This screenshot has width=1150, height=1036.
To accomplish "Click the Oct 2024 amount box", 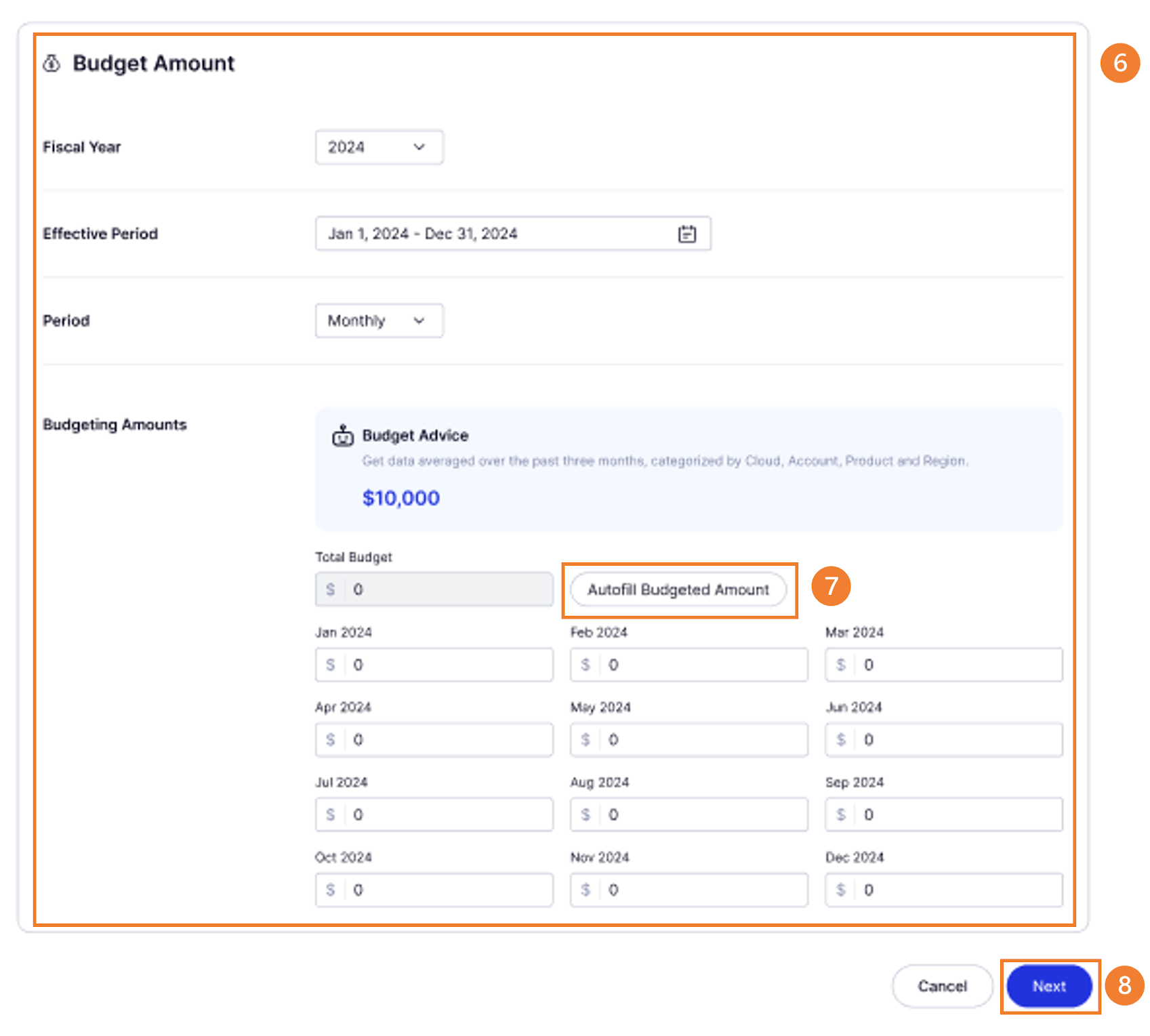I will (447, 890).
